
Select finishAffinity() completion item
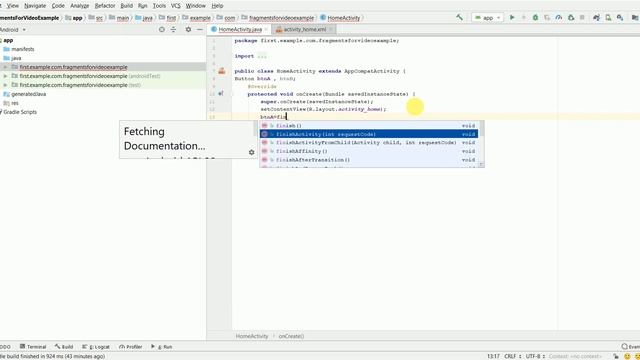[x=369, y=151]
